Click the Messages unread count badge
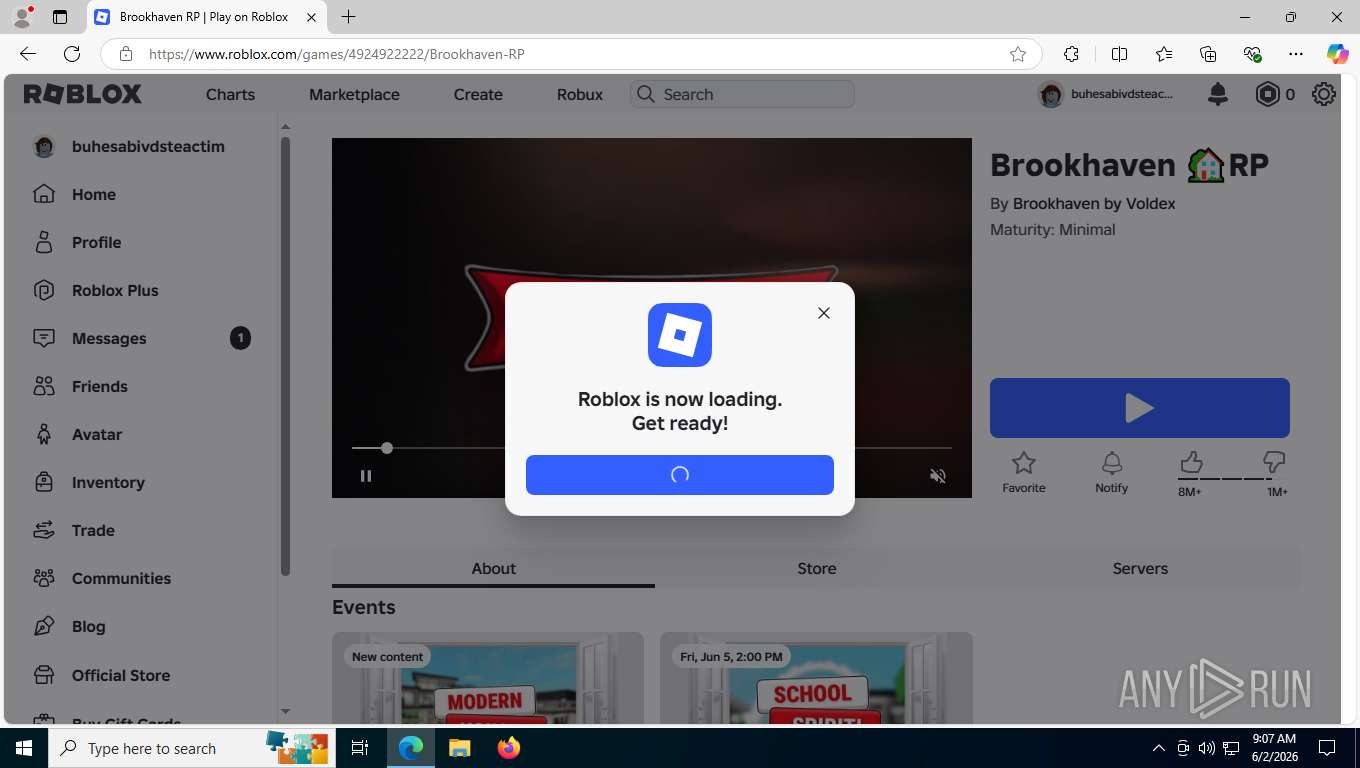 240,338
